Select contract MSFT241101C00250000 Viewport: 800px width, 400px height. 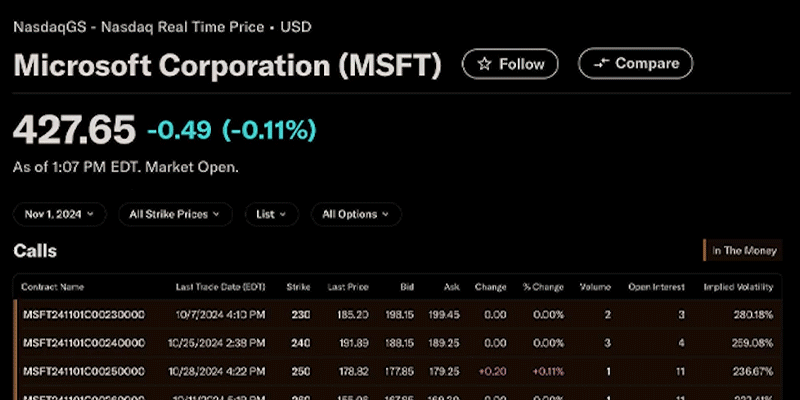pyautogui.click(x=83, y=367)
